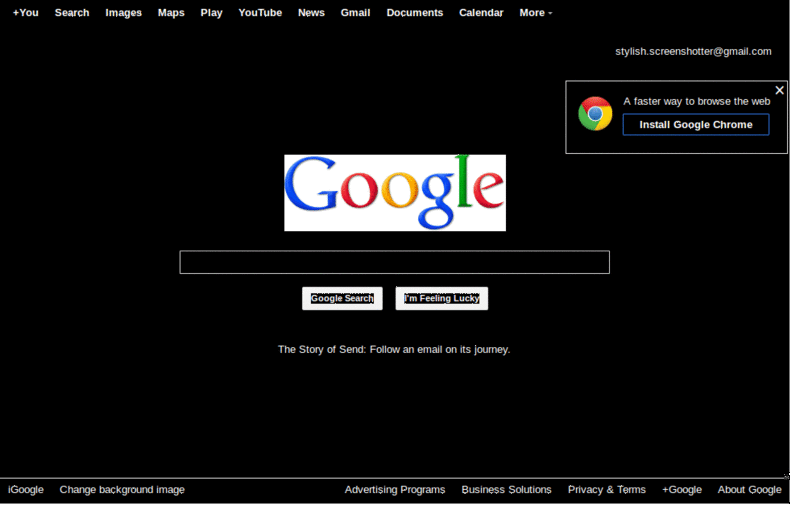Open Play from the top navigation
Screen dimensions: 800x514
(x=211, y=13)
